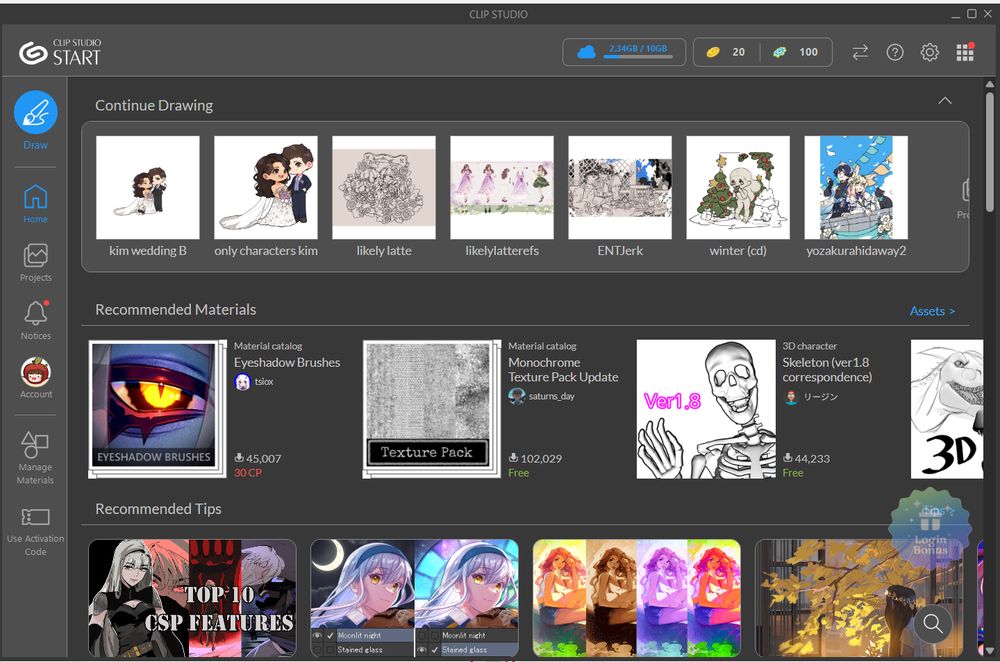Viewport: 1000px width, 662px height.
Task: Open winter (cd) drawing
Action: 738,196
